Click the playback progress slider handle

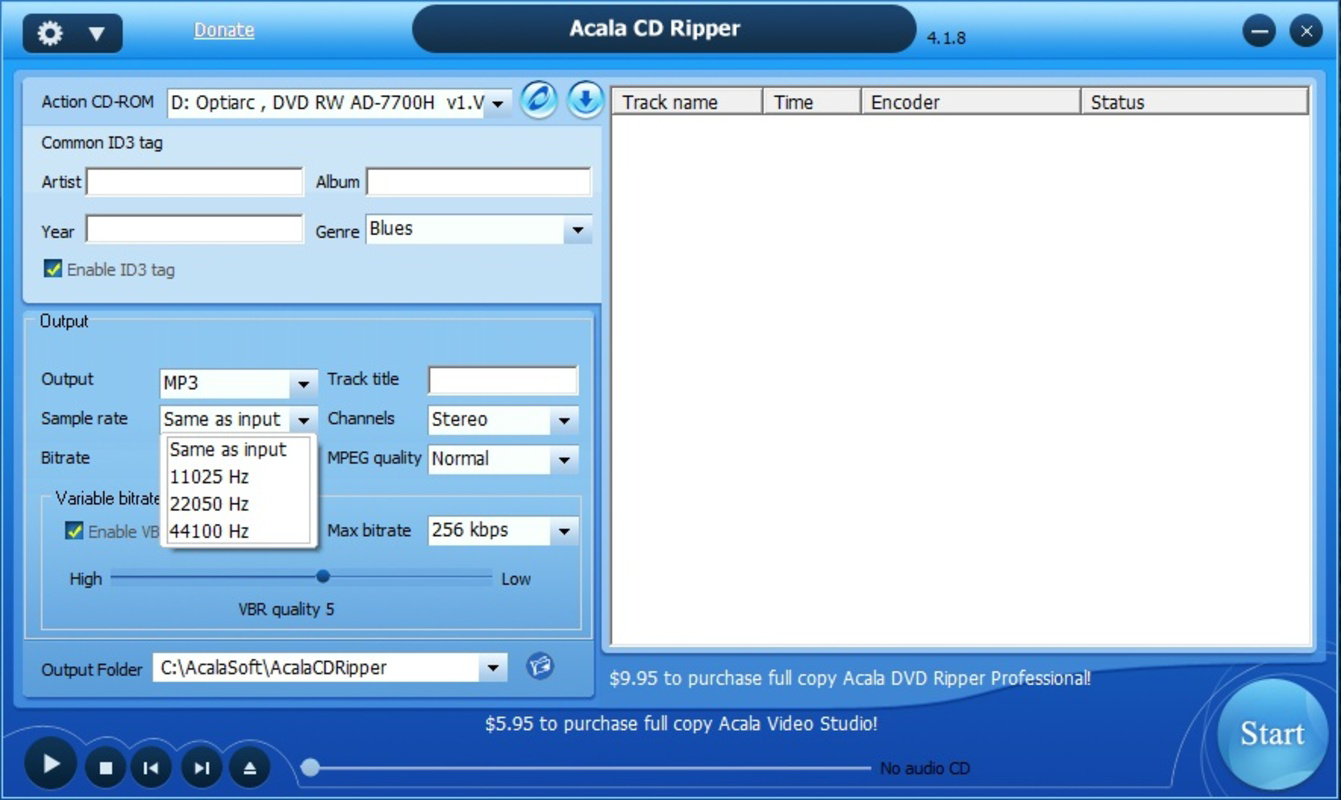tap(311, 767)
